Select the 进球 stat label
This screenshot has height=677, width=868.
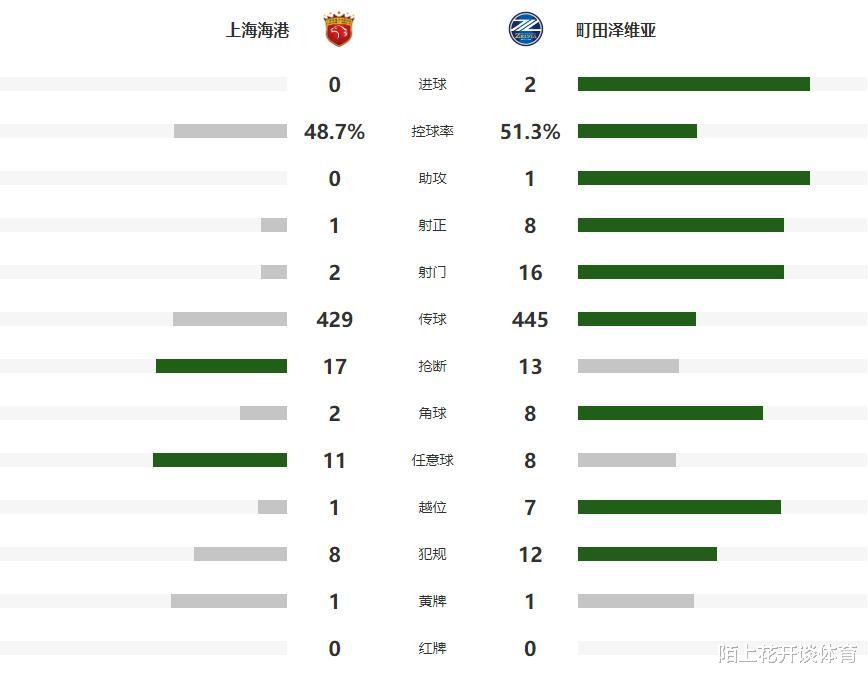433,84
